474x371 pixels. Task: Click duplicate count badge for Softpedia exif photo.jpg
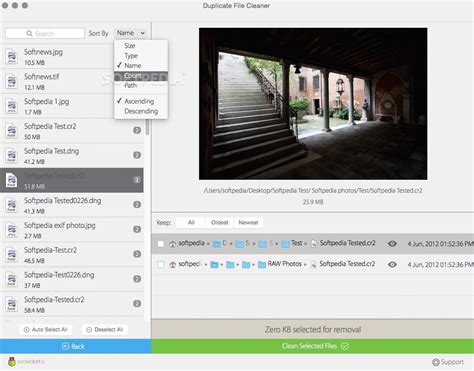(137, 229)
